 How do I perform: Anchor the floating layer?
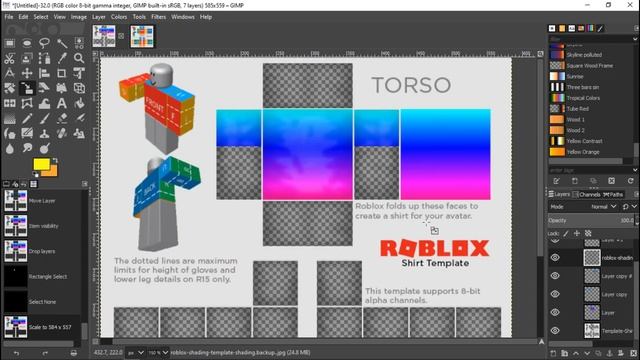(x=610, y=353)
